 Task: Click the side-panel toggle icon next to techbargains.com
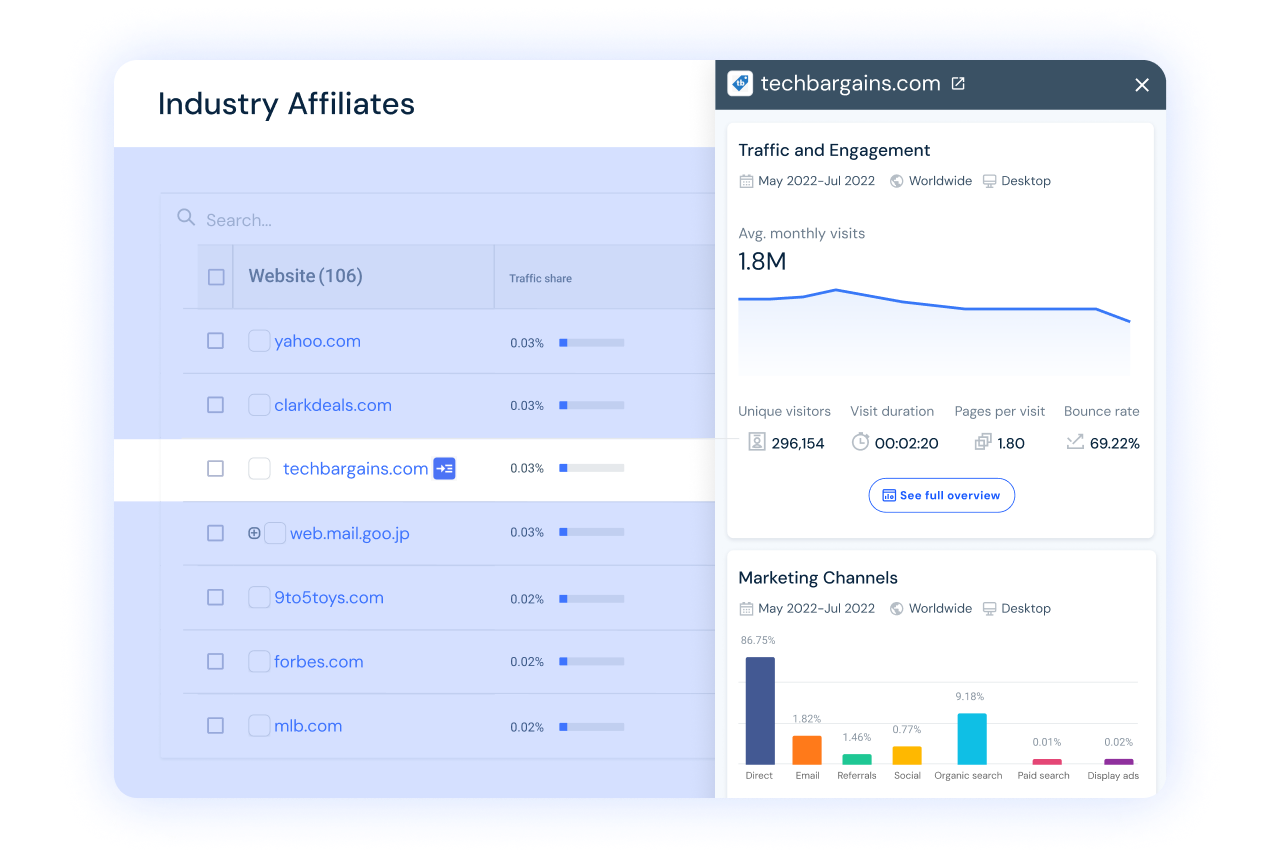(444, 468)
